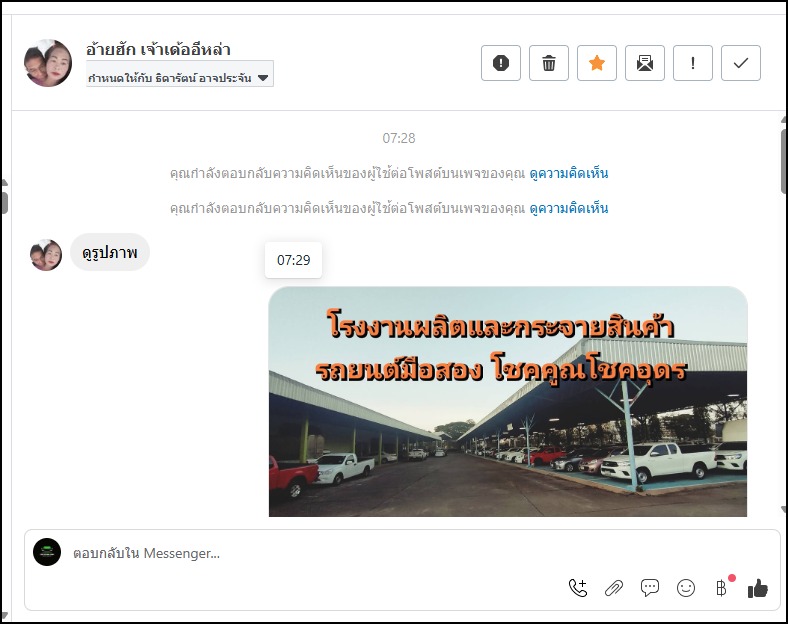The height and width of the screenshot is (624, 788).
Task: Click the ดูรูปภาพ message bubble
Action: pos(110,252)
